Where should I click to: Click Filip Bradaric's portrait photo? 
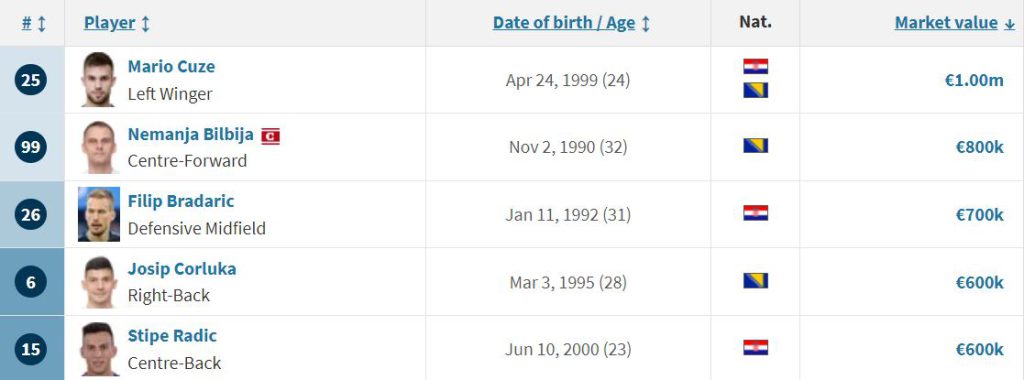point(99,214)
